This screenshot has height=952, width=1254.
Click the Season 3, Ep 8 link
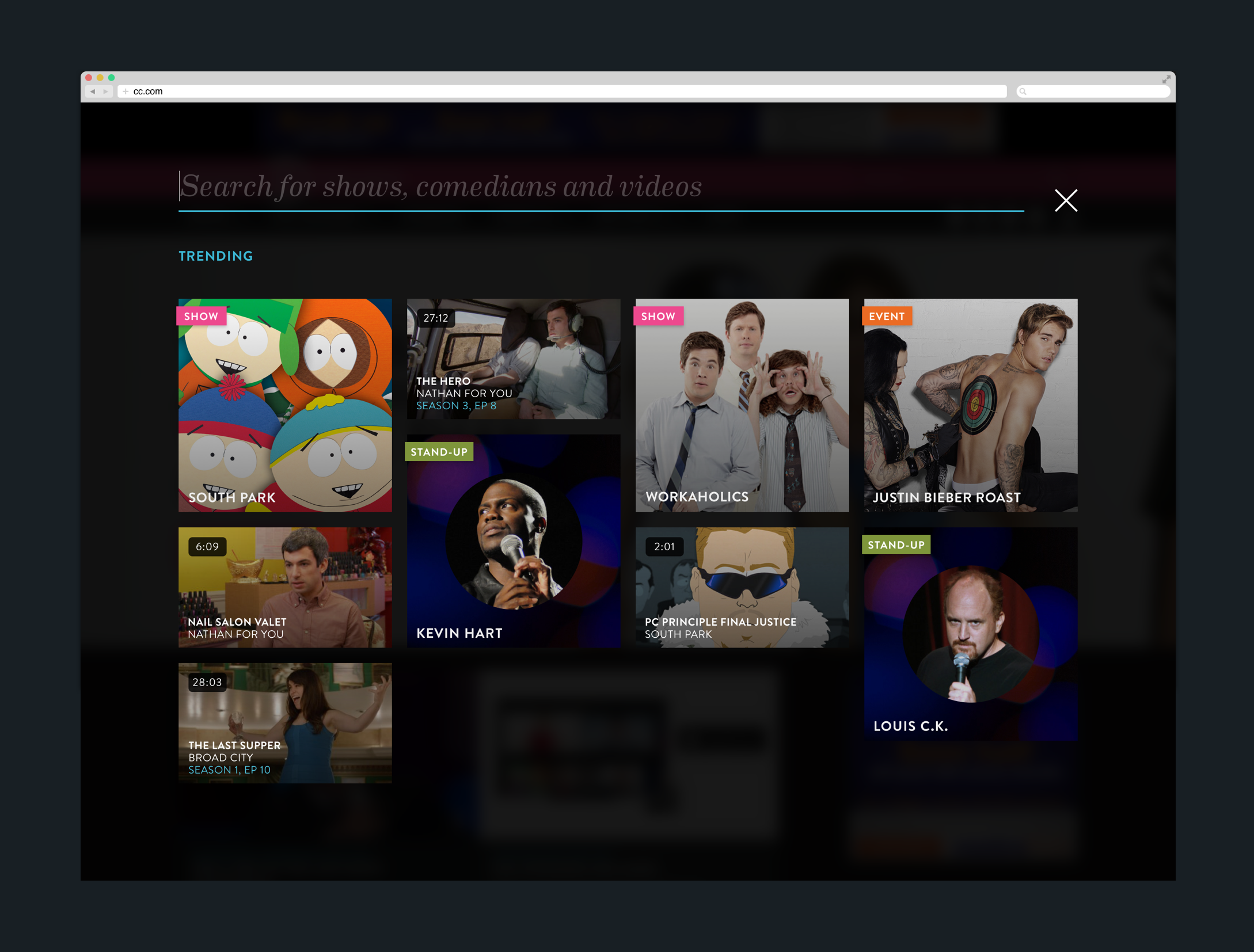click(x=456, y=406)
